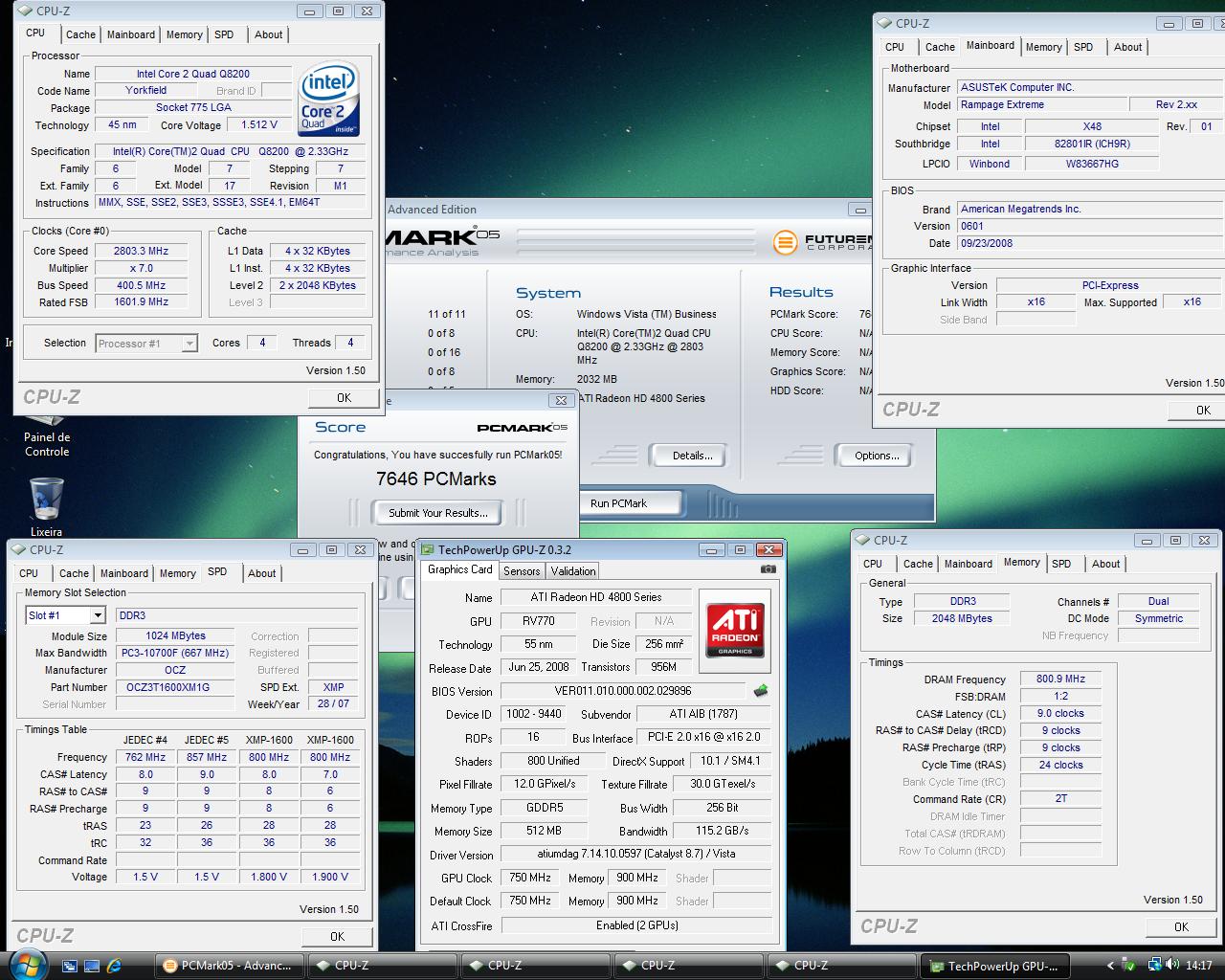The height and width of the screenshot is (980, 1225).
Task: Click OK in CPU-Z SPD window
Action: [337, 937]
